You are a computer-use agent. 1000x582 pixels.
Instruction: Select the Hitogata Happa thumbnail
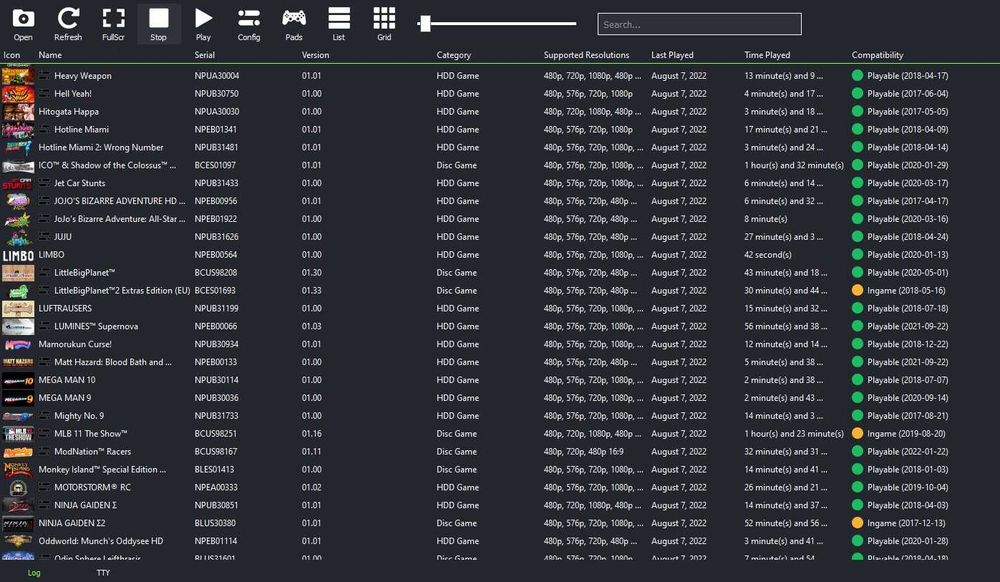[18, 111]
